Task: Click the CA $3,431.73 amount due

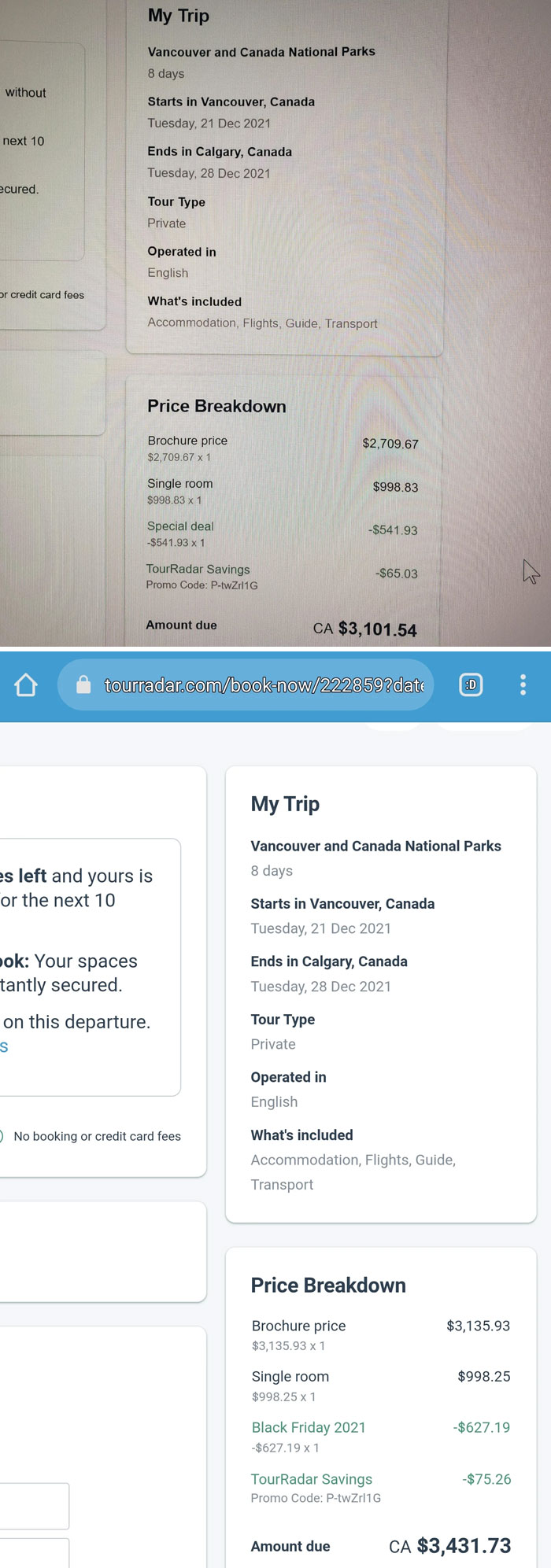Action: click(x=449, y=1546)
